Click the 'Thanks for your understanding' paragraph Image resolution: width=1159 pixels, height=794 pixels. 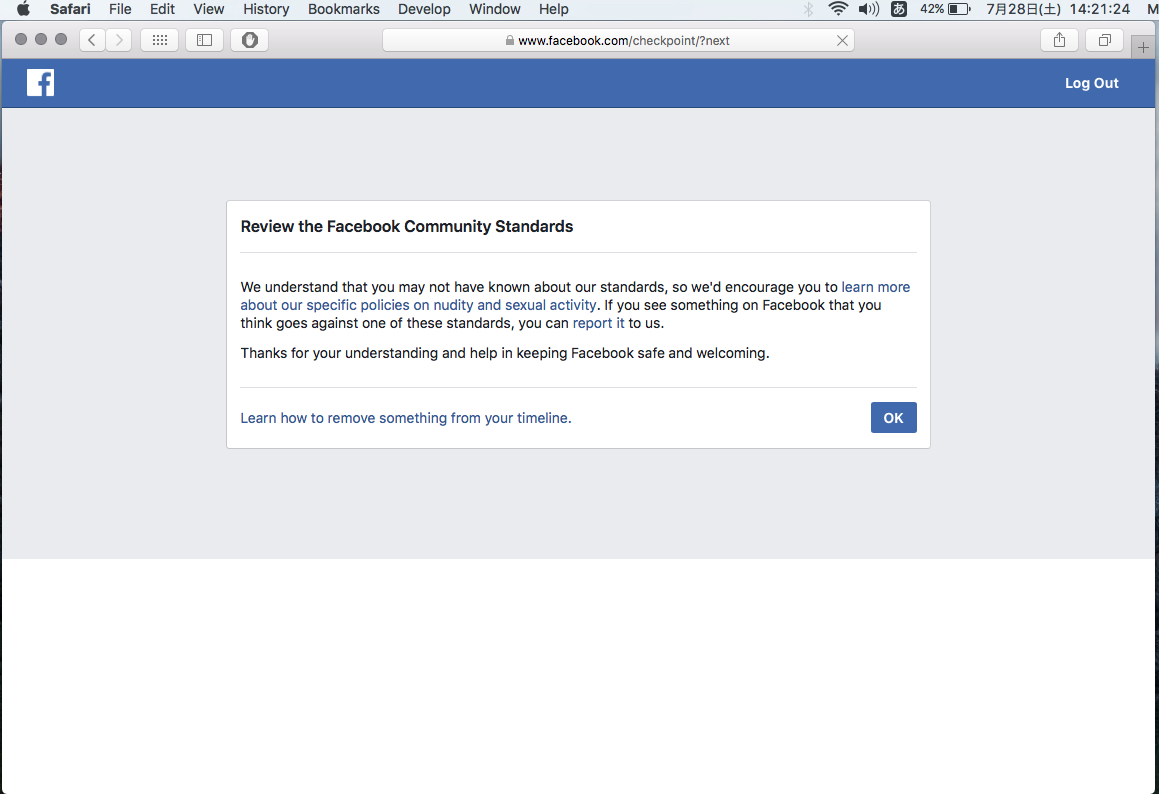tap(505, 353)
